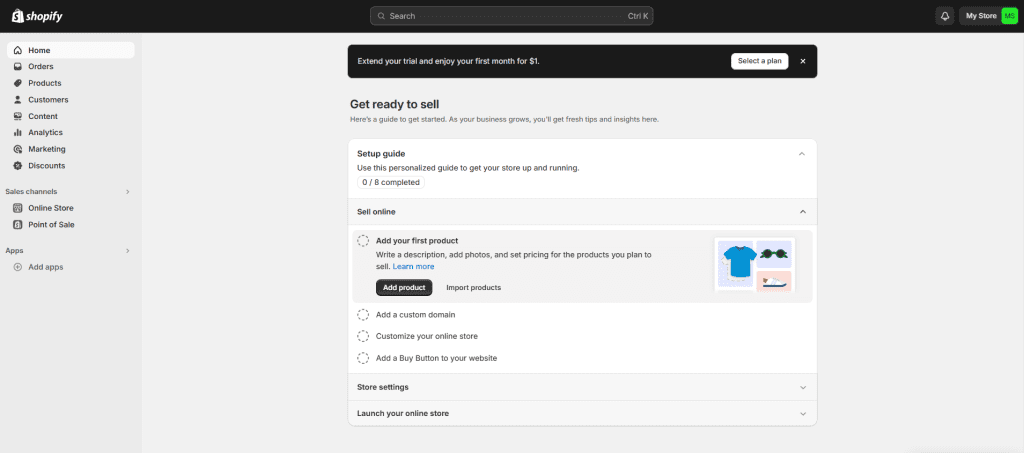Image resolution: width=1024 pixels, height=453 pixels.
Task: Click the search magnifier icon
Action: click(x=381, y=16)
